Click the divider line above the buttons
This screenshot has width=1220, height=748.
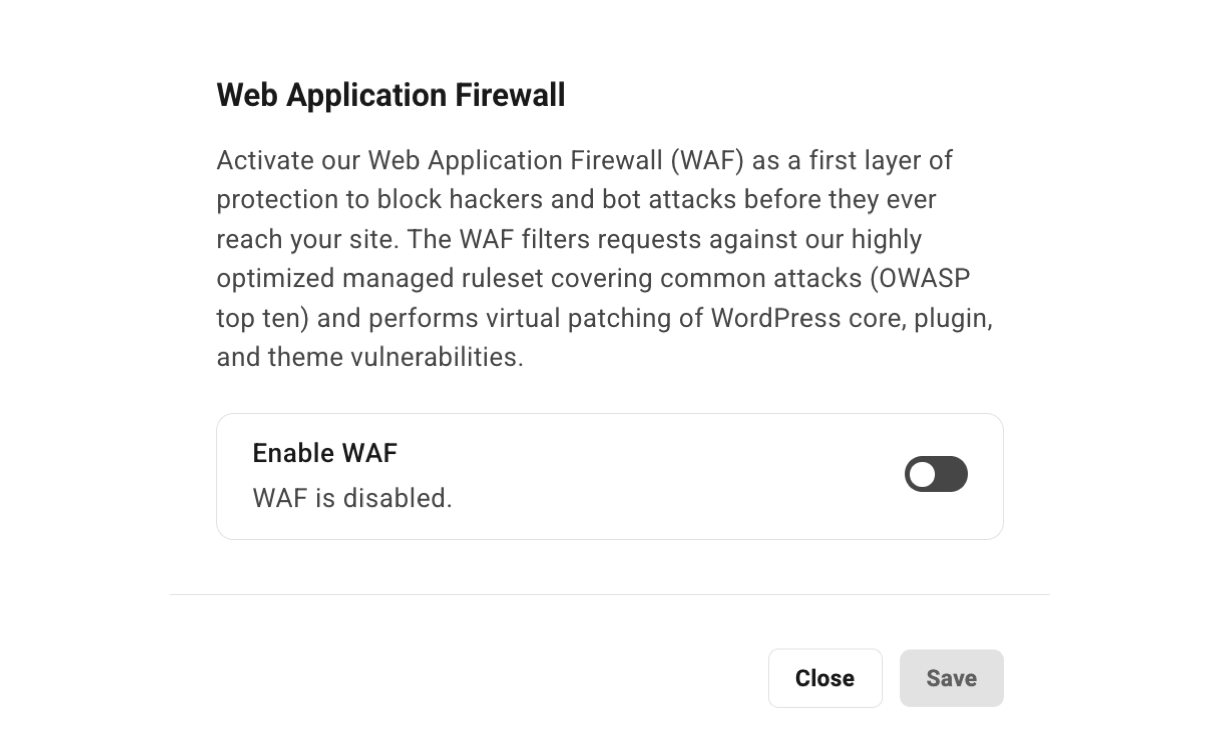click(609, 595)
